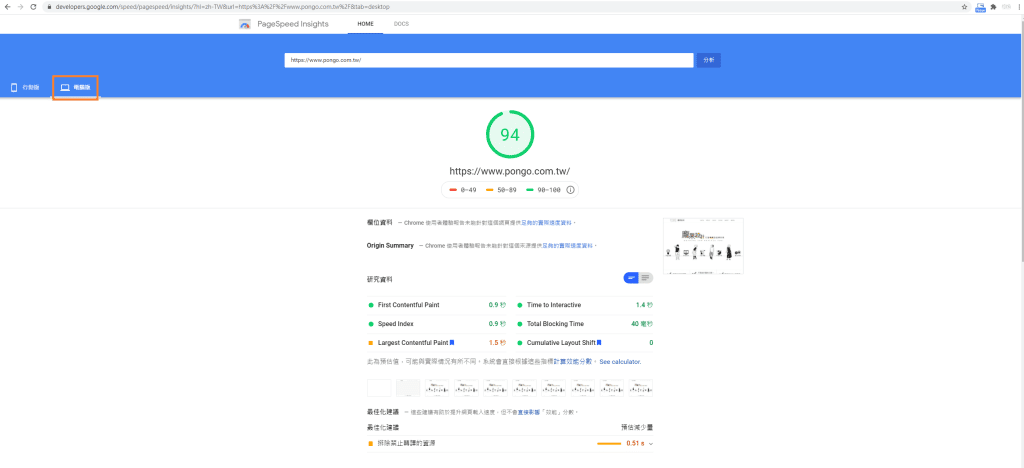The height and width of the screenshot is (468, 1024).
Task: Click the 預估減少量 column header
Action: pyautogui.click(x=637, y=428)
